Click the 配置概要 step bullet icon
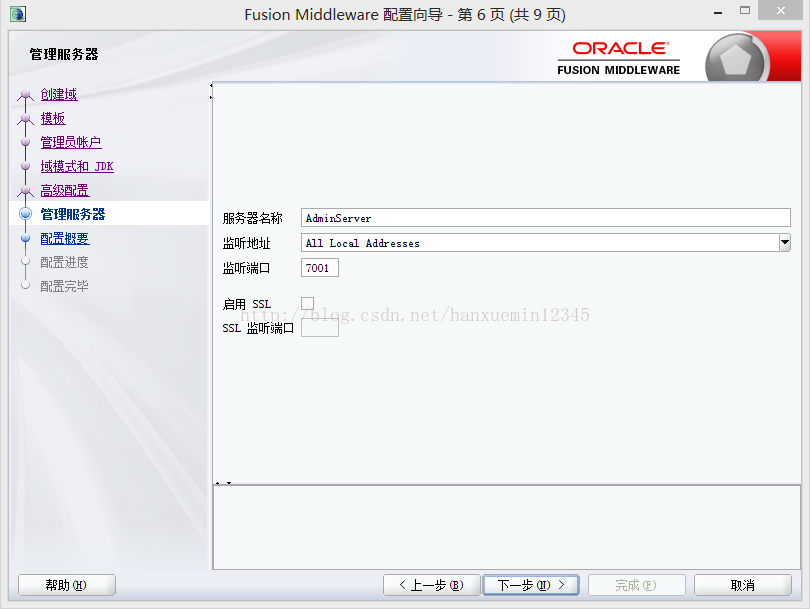The width and height of the screenshot is (810, 609). pos(25,238)
